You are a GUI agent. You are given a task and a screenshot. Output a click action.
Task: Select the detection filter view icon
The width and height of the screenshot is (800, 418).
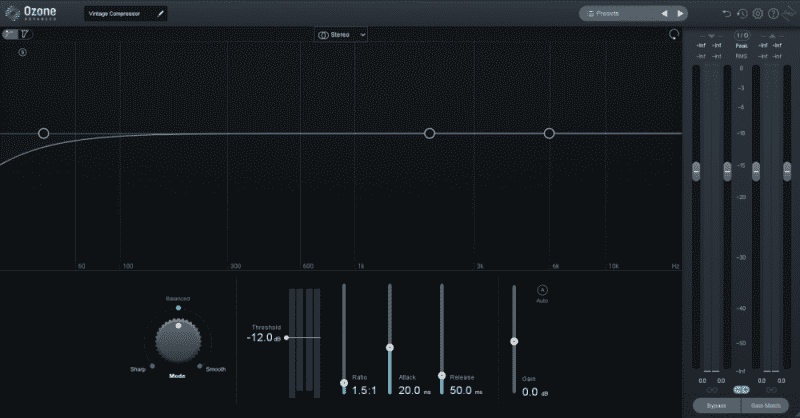10,34
